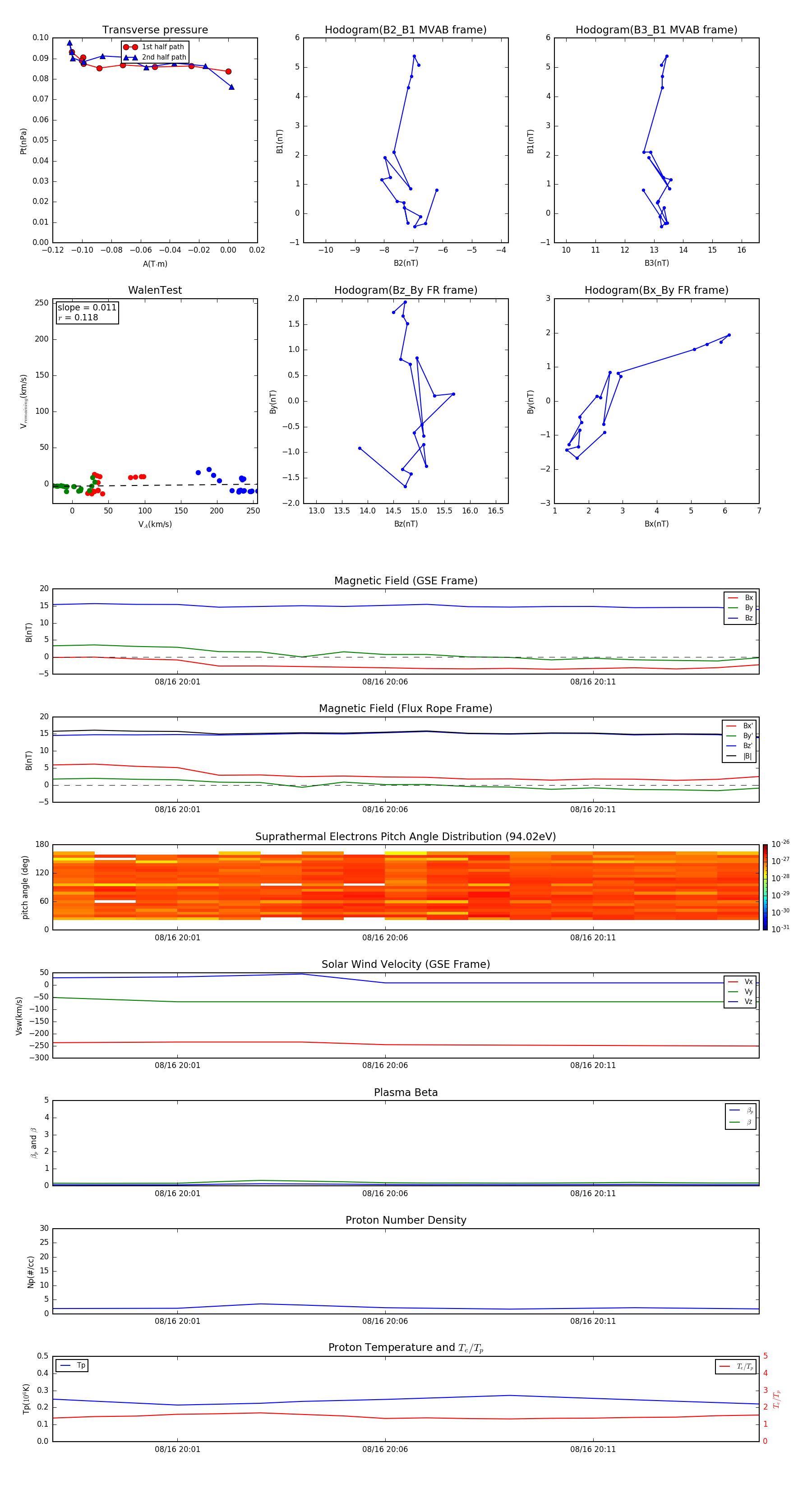
Task: Click the 'Magnetic Field (Flux Rope Frame)' title
Action: (406, 709)
